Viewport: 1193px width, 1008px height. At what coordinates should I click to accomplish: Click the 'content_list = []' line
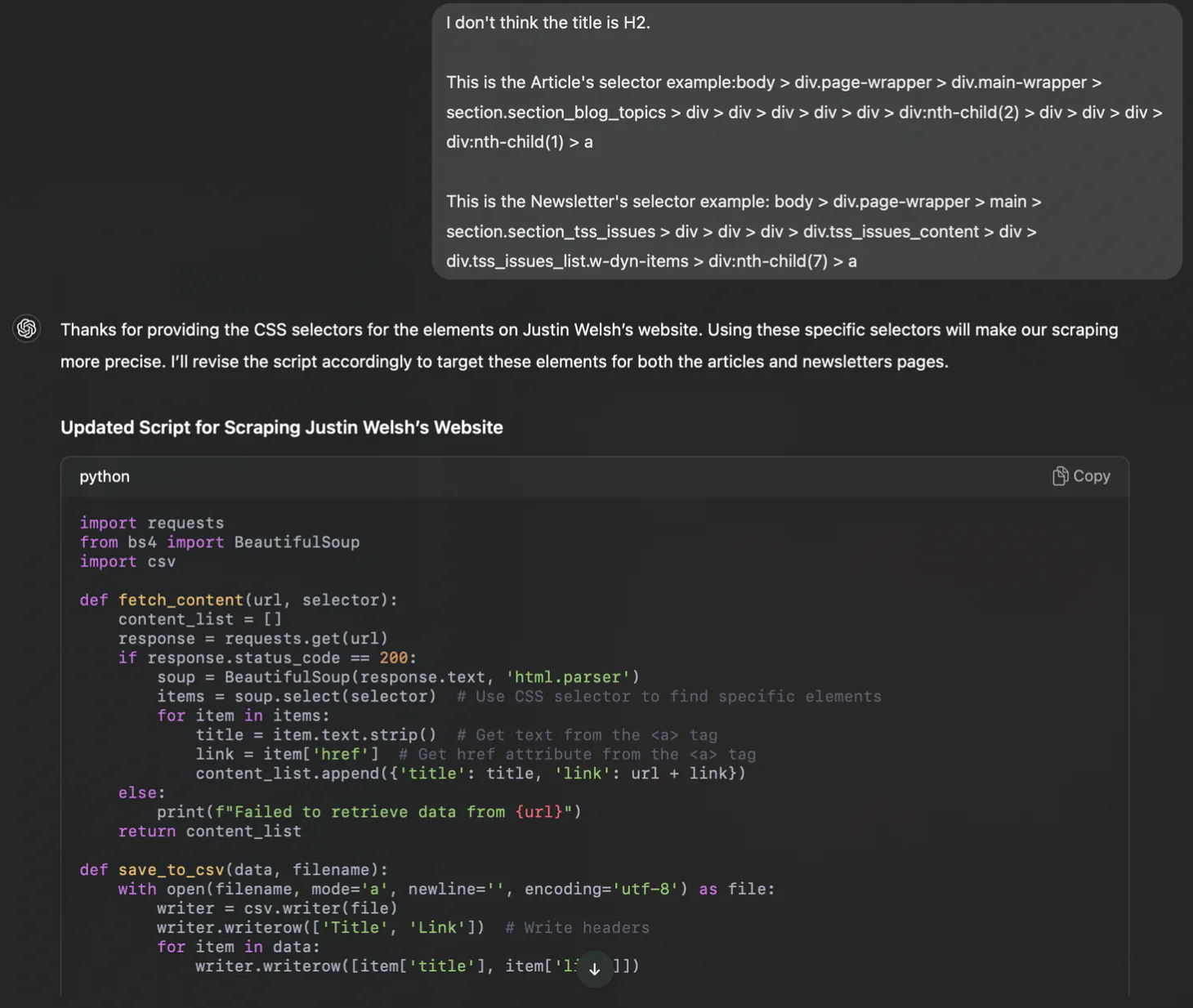click(200, 619)
